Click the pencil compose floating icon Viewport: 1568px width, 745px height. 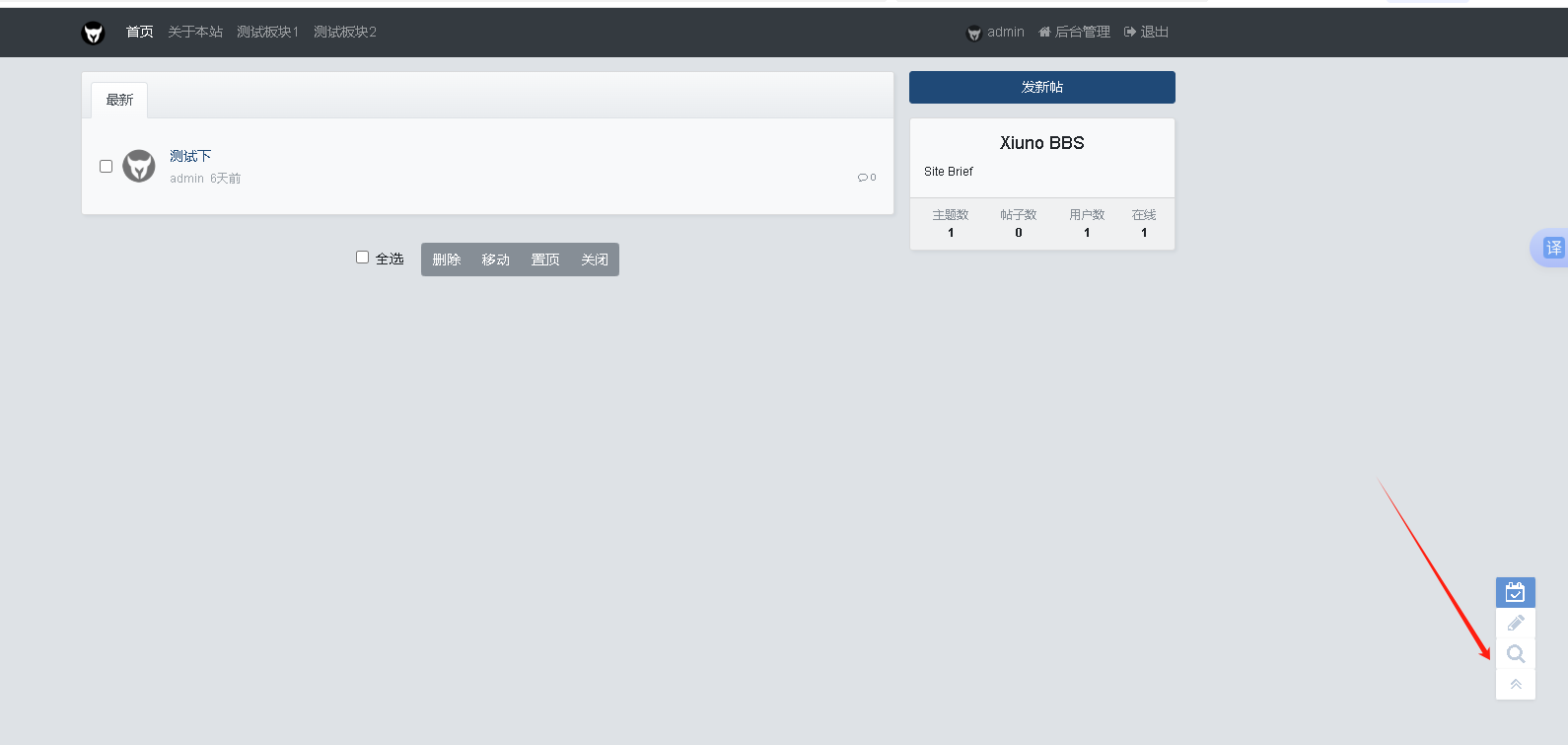click(1515, 623)
